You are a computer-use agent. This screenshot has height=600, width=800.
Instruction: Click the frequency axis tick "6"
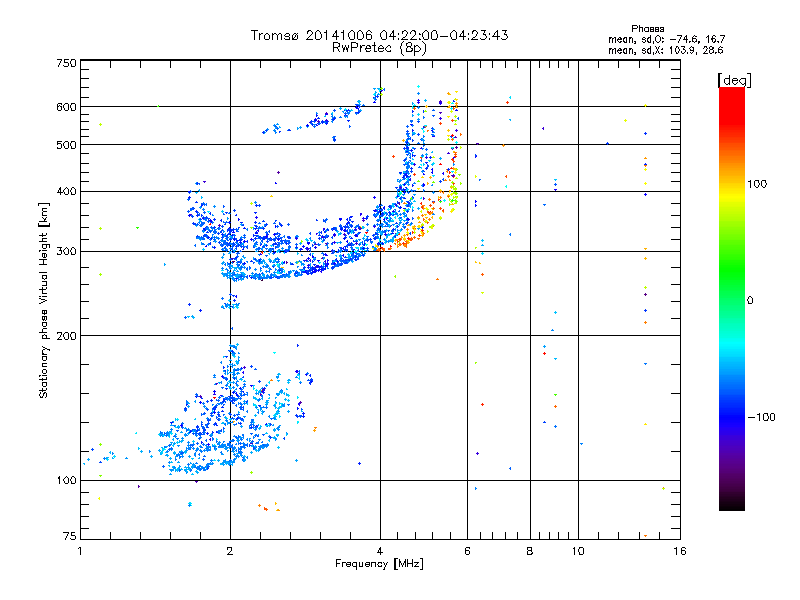(467, 551)
